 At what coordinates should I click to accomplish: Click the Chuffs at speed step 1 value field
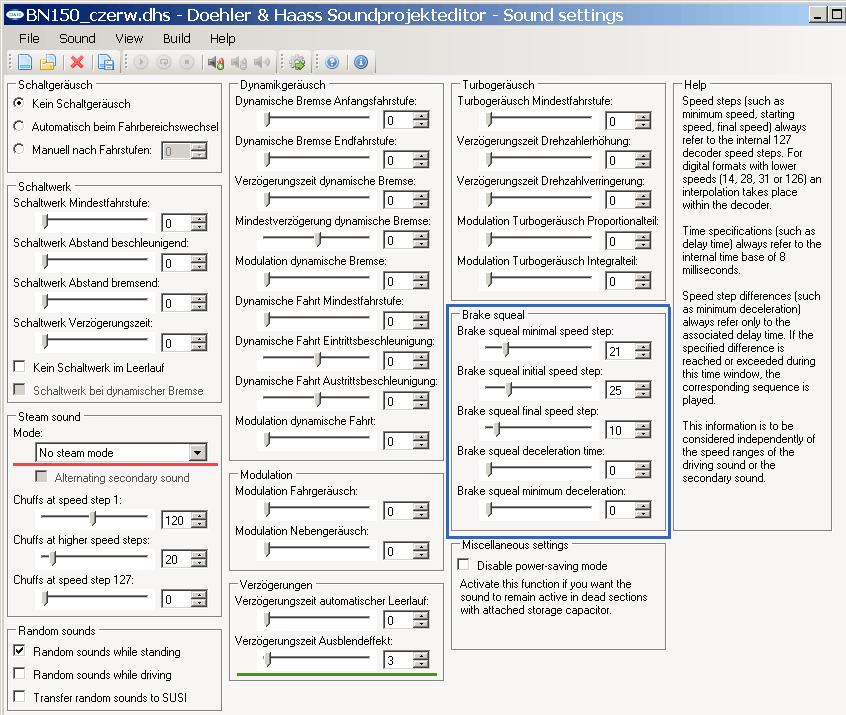click(176, 520)
